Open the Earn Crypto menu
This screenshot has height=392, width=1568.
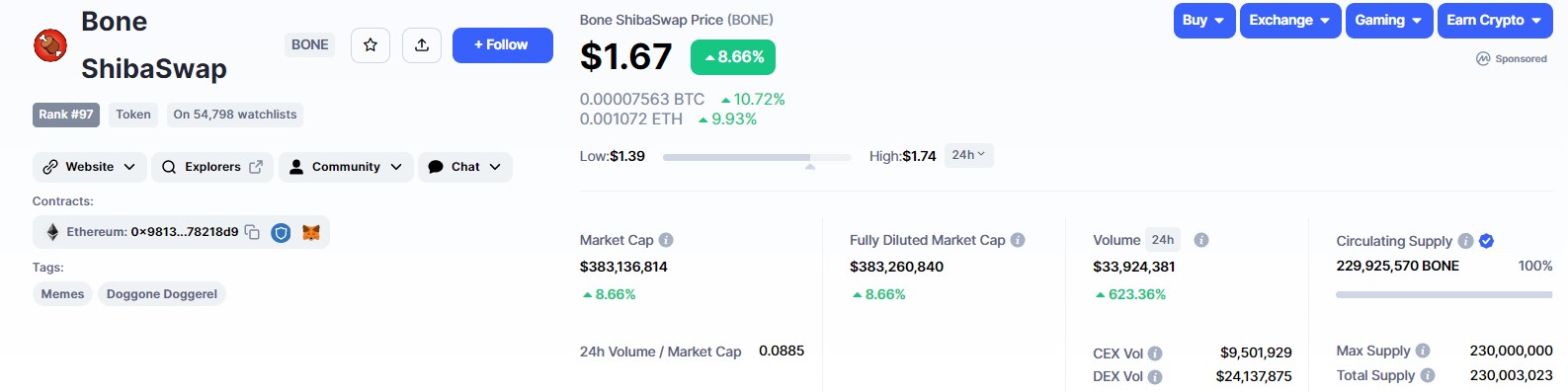click(x=1495, y=21)
